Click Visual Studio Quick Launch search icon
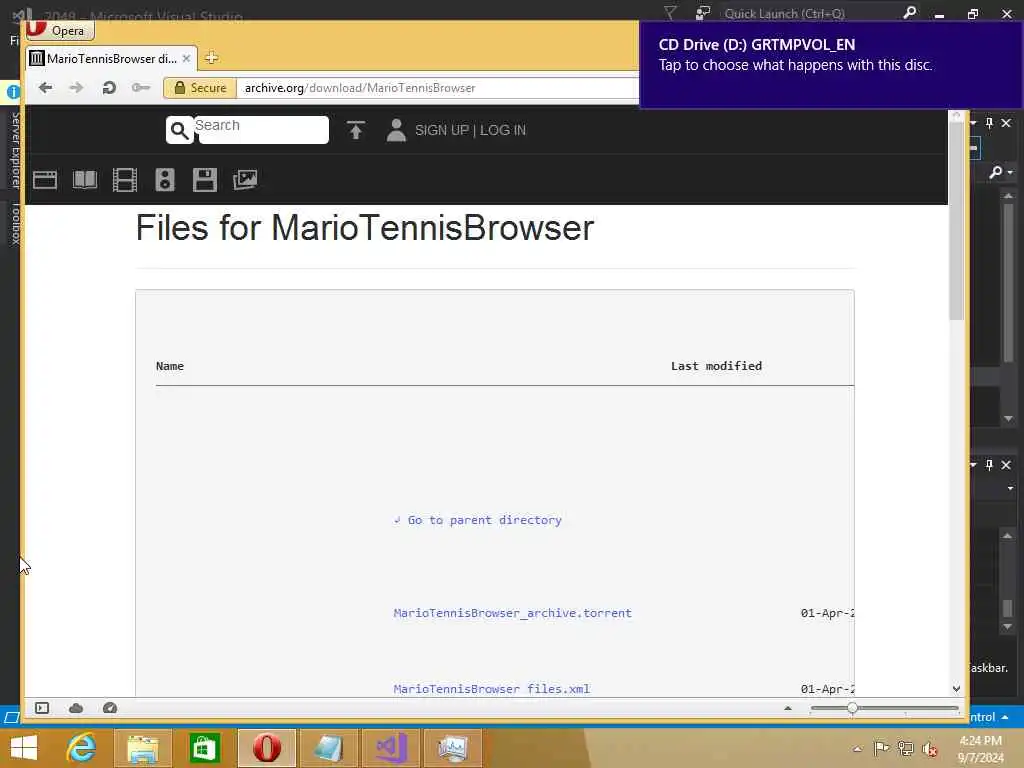This screenshot has width=1024, height=768. 910,12
